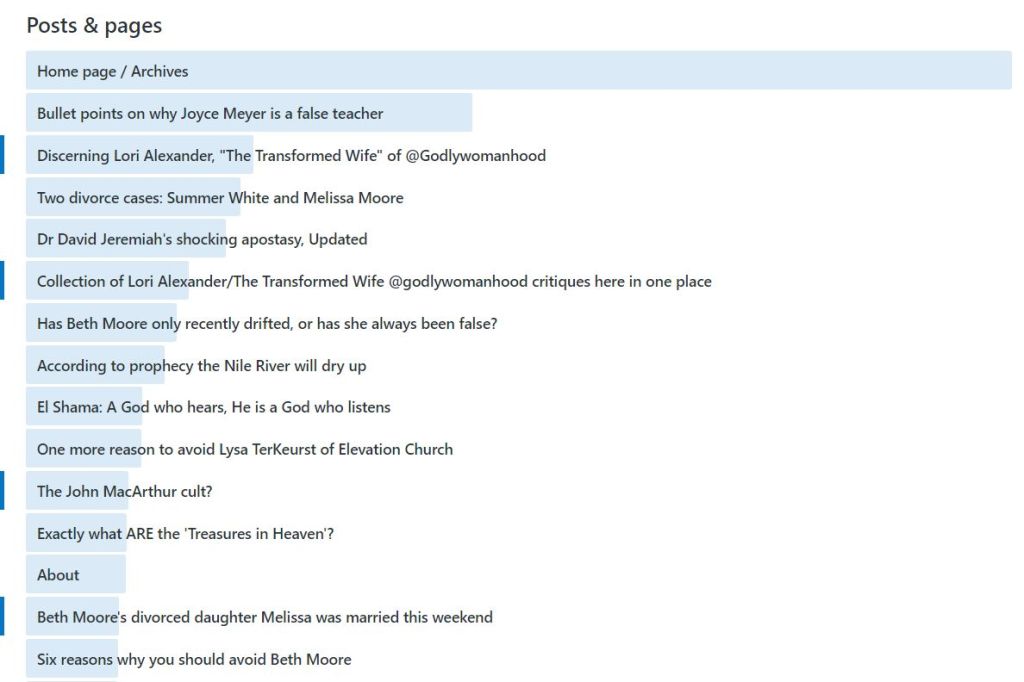
Task: Select the El Shama post
Action: point(213,407)
